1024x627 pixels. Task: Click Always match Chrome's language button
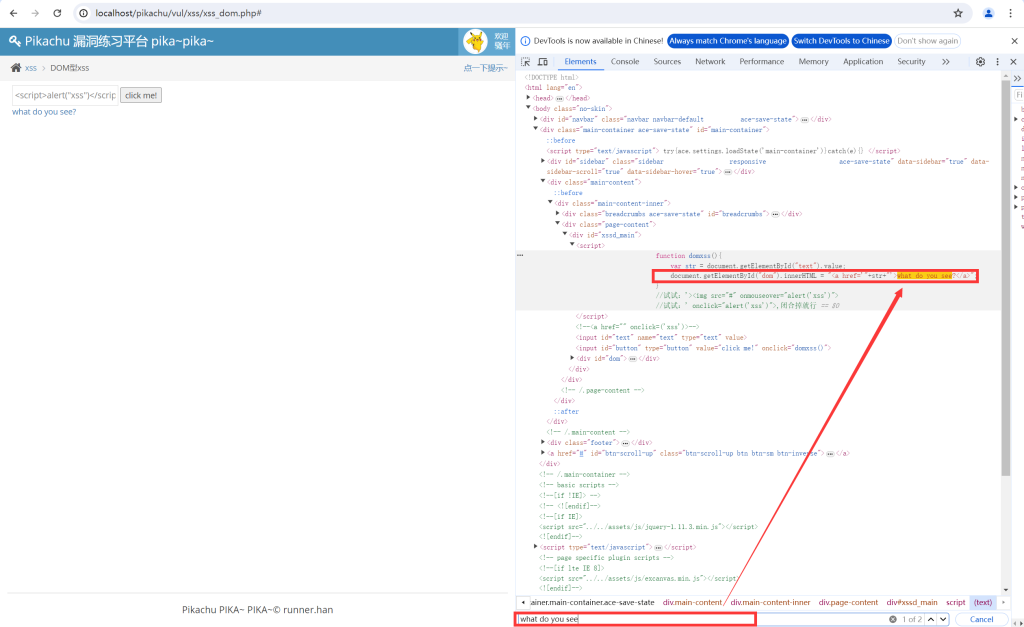click(x=728, y=40)
